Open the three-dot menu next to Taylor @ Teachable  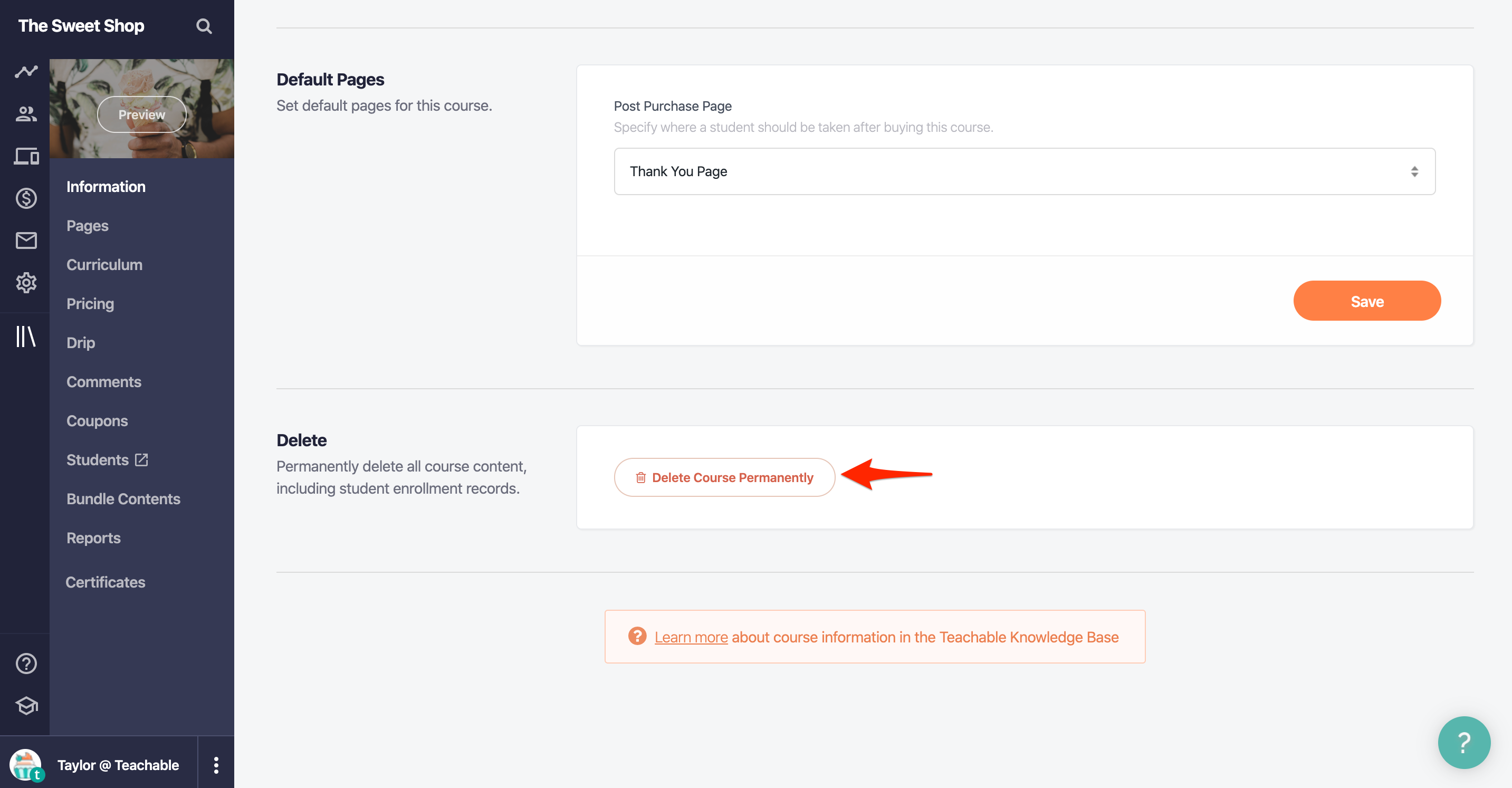[x=216, y=765]
